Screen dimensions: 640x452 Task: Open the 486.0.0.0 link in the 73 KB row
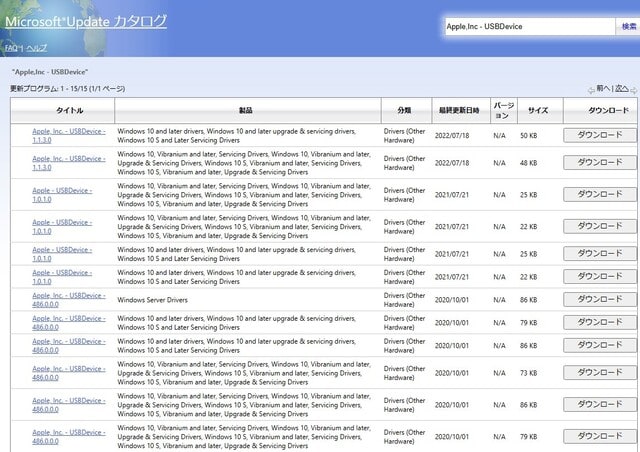point(69,373)
